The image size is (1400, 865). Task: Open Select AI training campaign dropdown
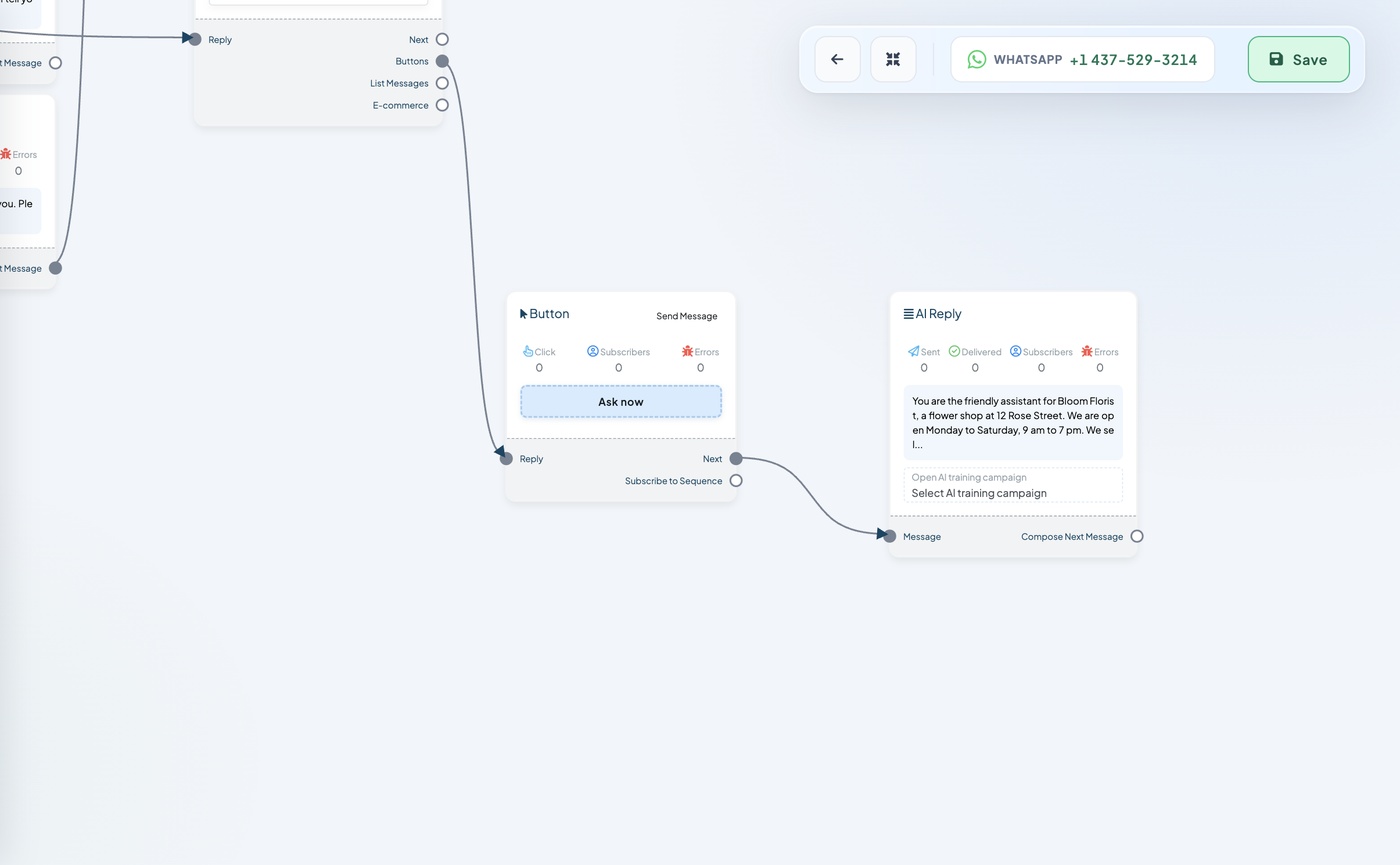[1013, 486]
